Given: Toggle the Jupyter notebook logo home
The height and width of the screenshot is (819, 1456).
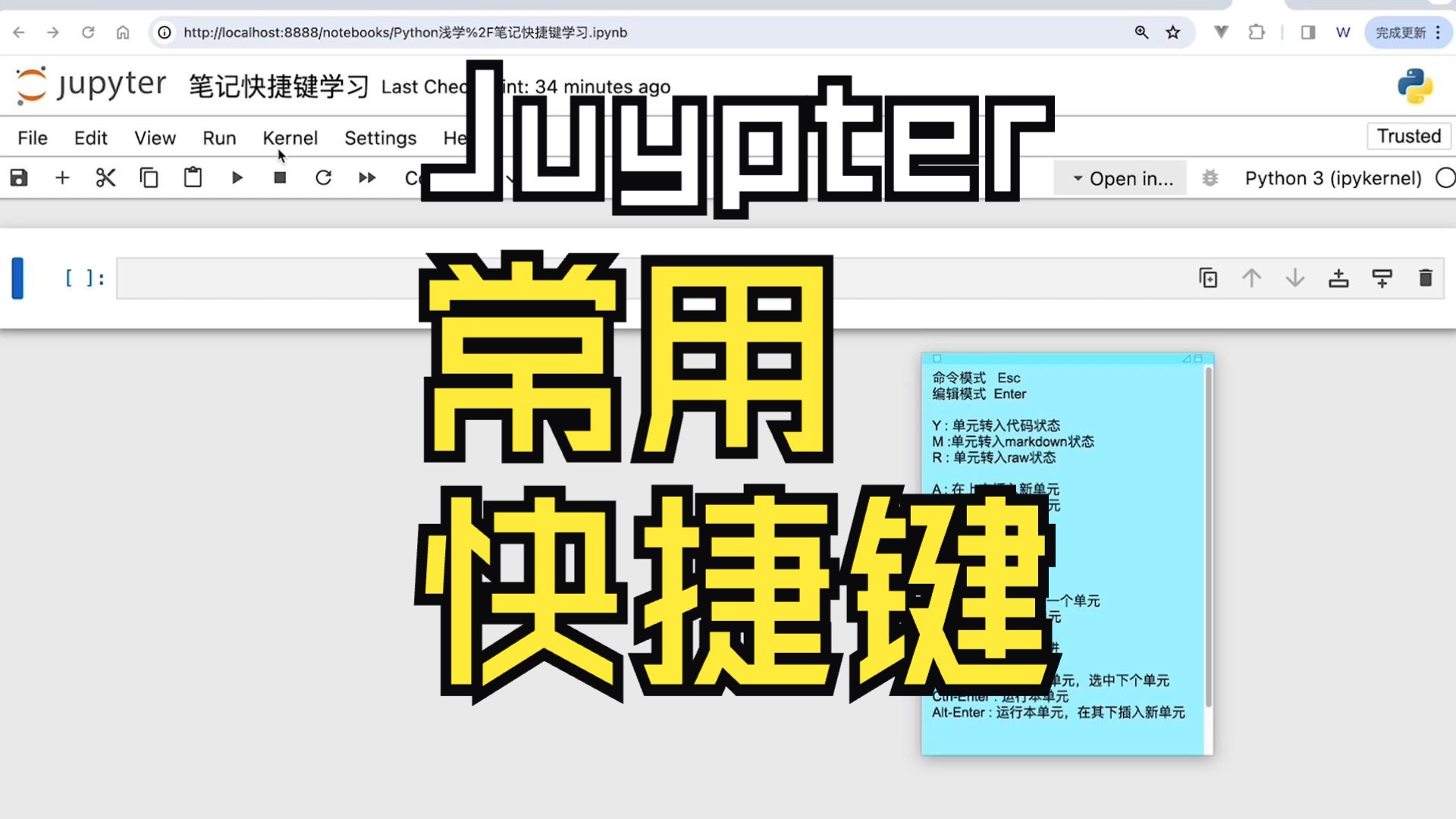Looking at the screenshot, I should point(31,85).
